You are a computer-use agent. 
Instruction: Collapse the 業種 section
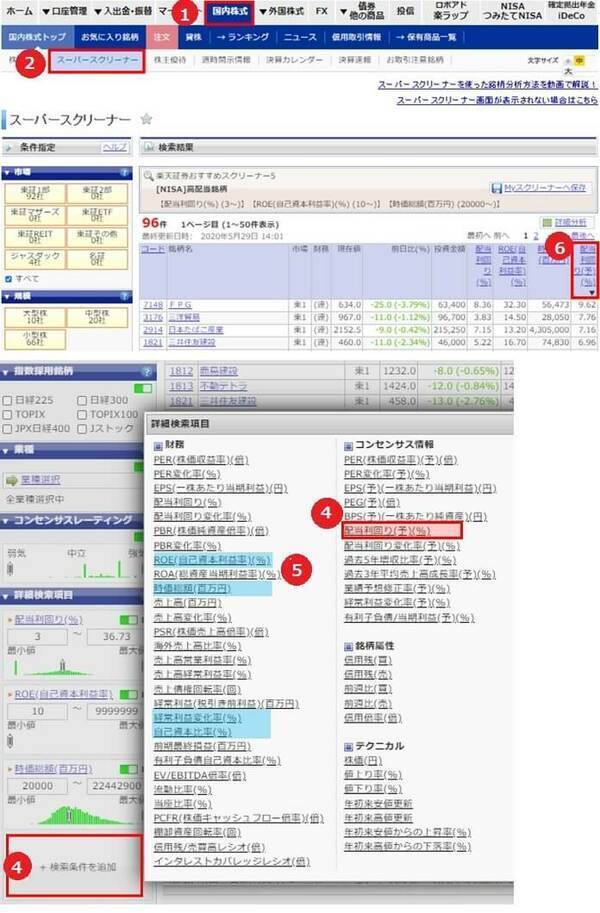[x=6, y=450]
